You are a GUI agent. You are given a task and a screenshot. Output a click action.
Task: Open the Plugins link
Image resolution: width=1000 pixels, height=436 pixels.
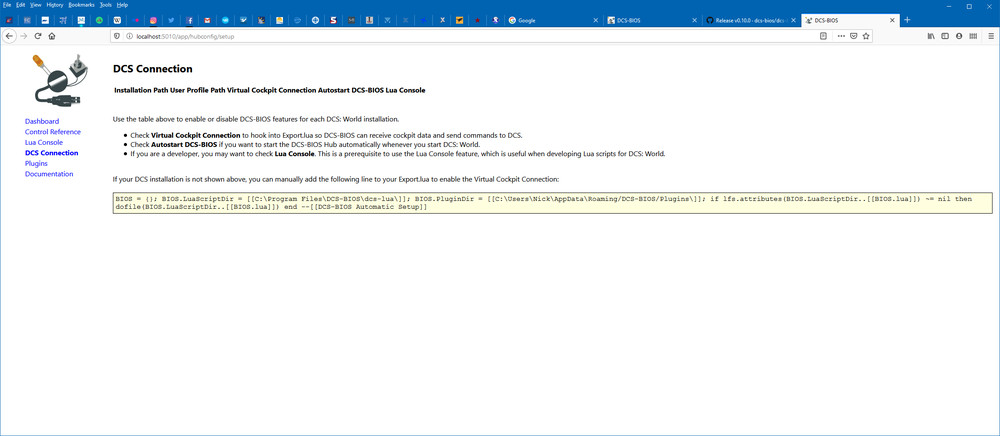pos(36,163)
